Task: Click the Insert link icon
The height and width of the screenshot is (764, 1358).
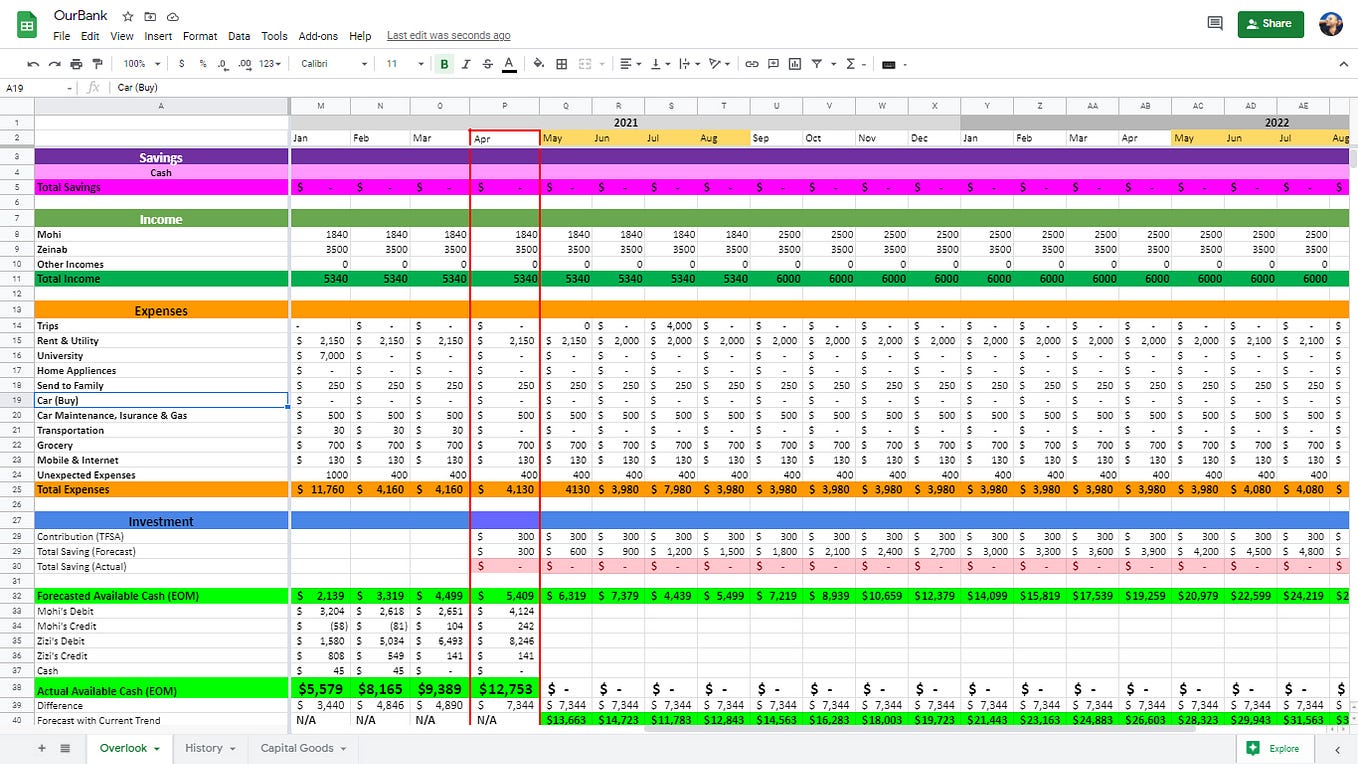Action: [752, 64]
